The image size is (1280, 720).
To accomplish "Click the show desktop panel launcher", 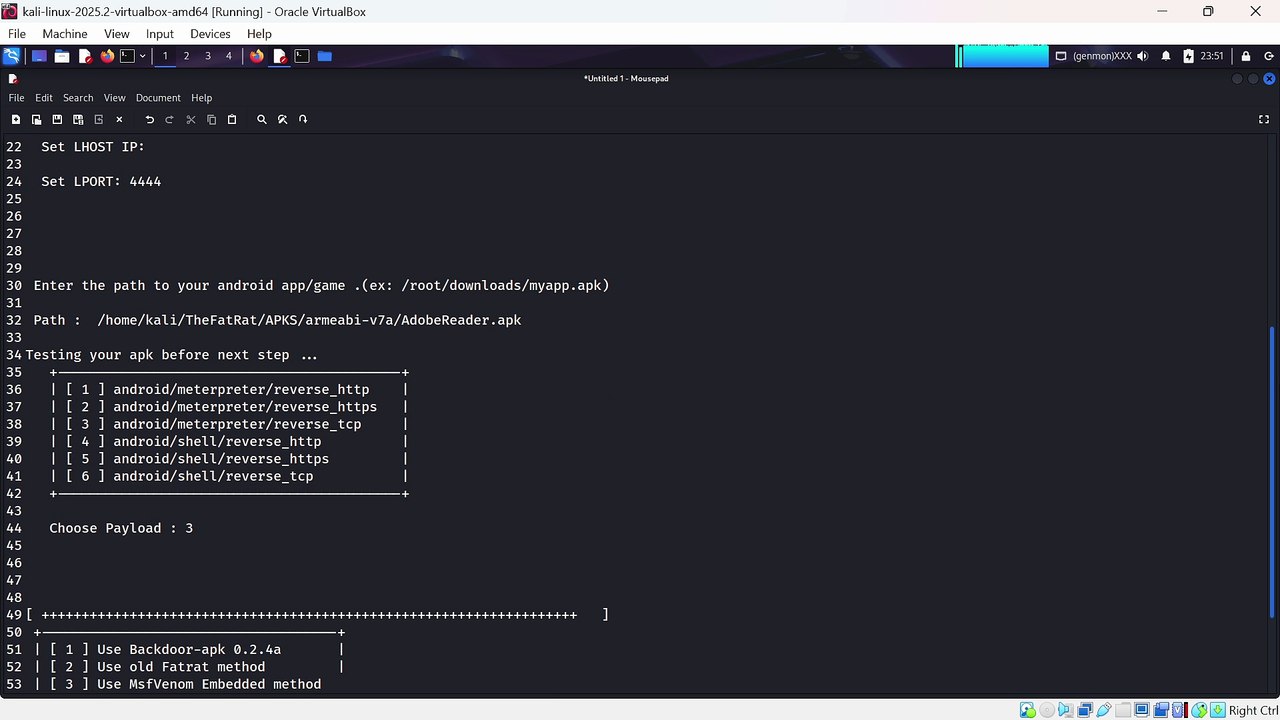I will pos(39,56).
